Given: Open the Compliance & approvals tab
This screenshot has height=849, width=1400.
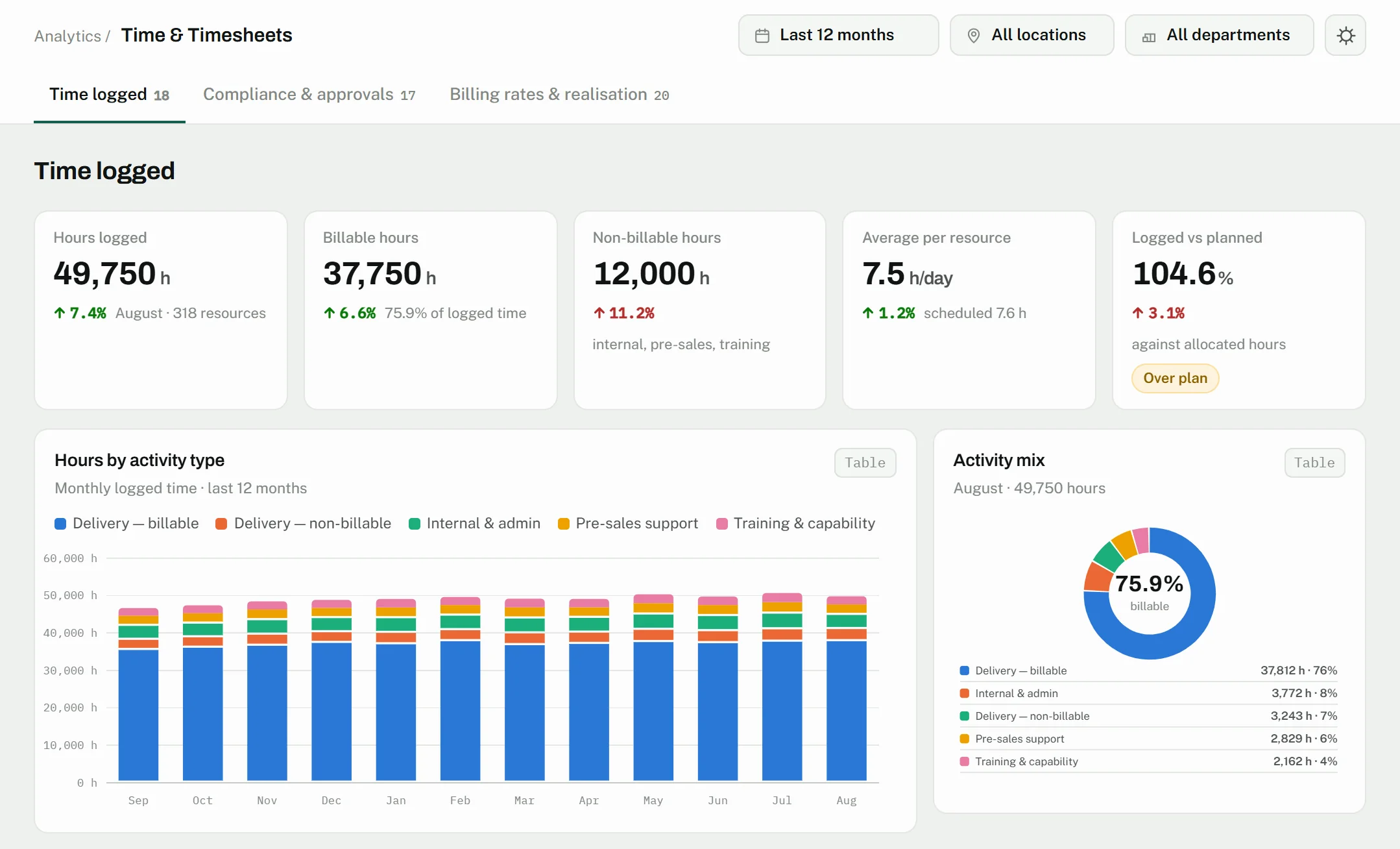Looking at the screenshot, I should point(309,95).
